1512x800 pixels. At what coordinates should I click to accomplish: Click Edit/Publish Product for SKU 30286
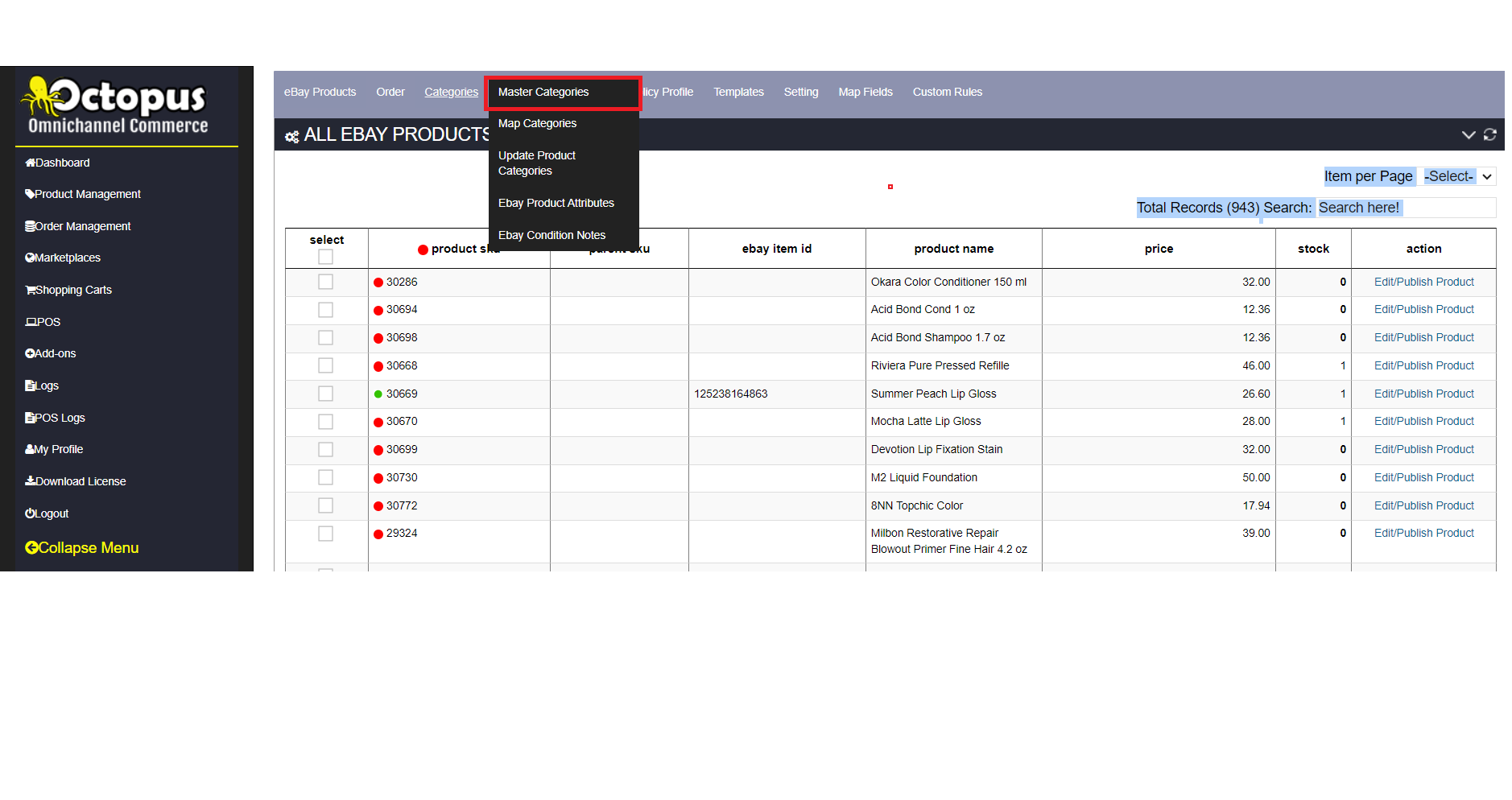1423,282
